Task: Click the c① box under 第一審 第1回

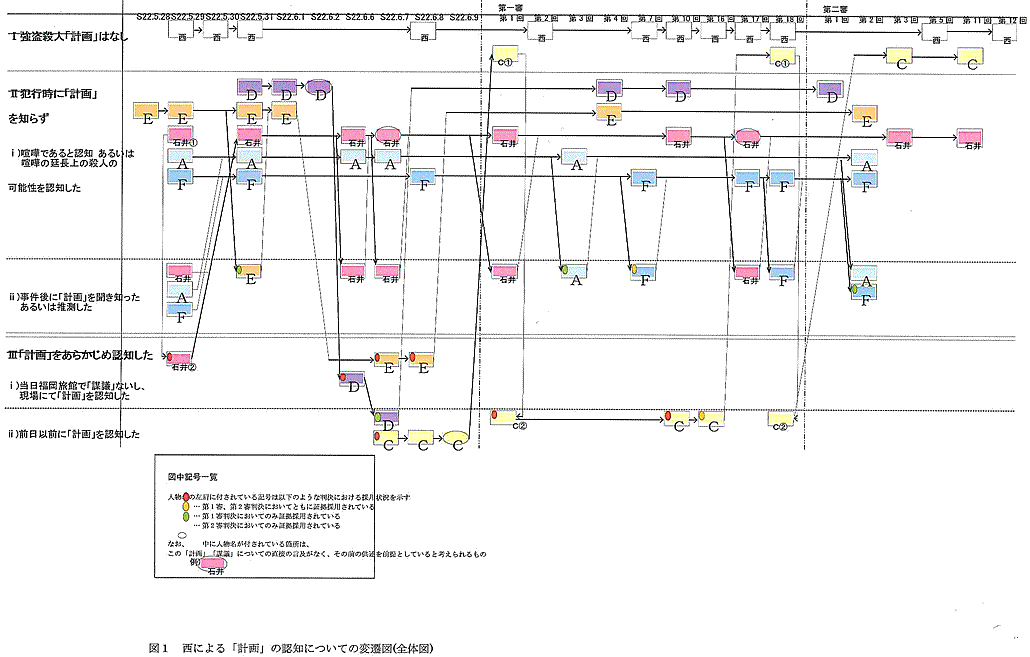Action: tap(506, 56)
